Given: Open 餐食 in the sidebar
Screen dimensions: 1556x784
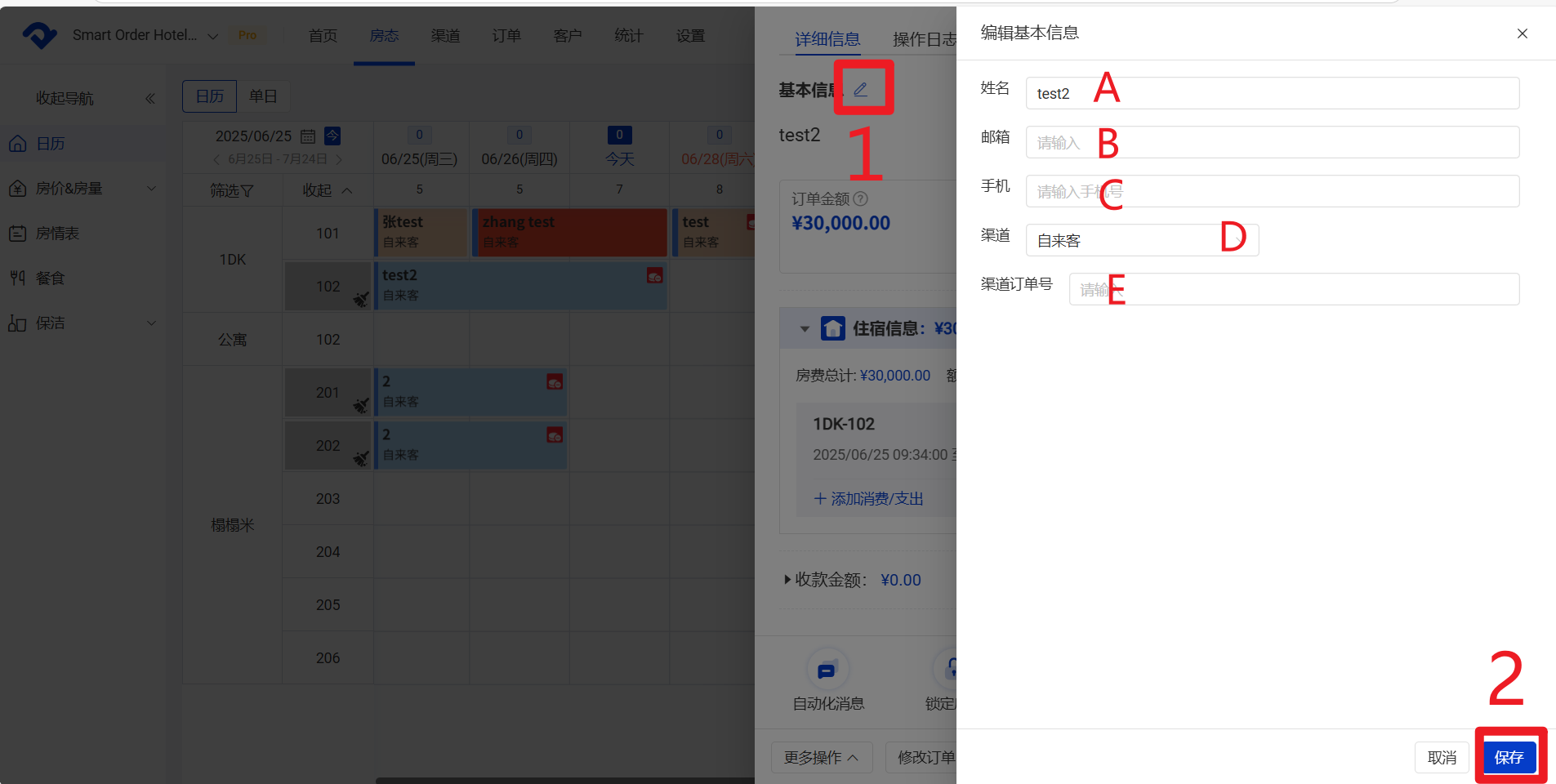Looking at the screenshot, I should pyautogui.click(x=82, y=278).
